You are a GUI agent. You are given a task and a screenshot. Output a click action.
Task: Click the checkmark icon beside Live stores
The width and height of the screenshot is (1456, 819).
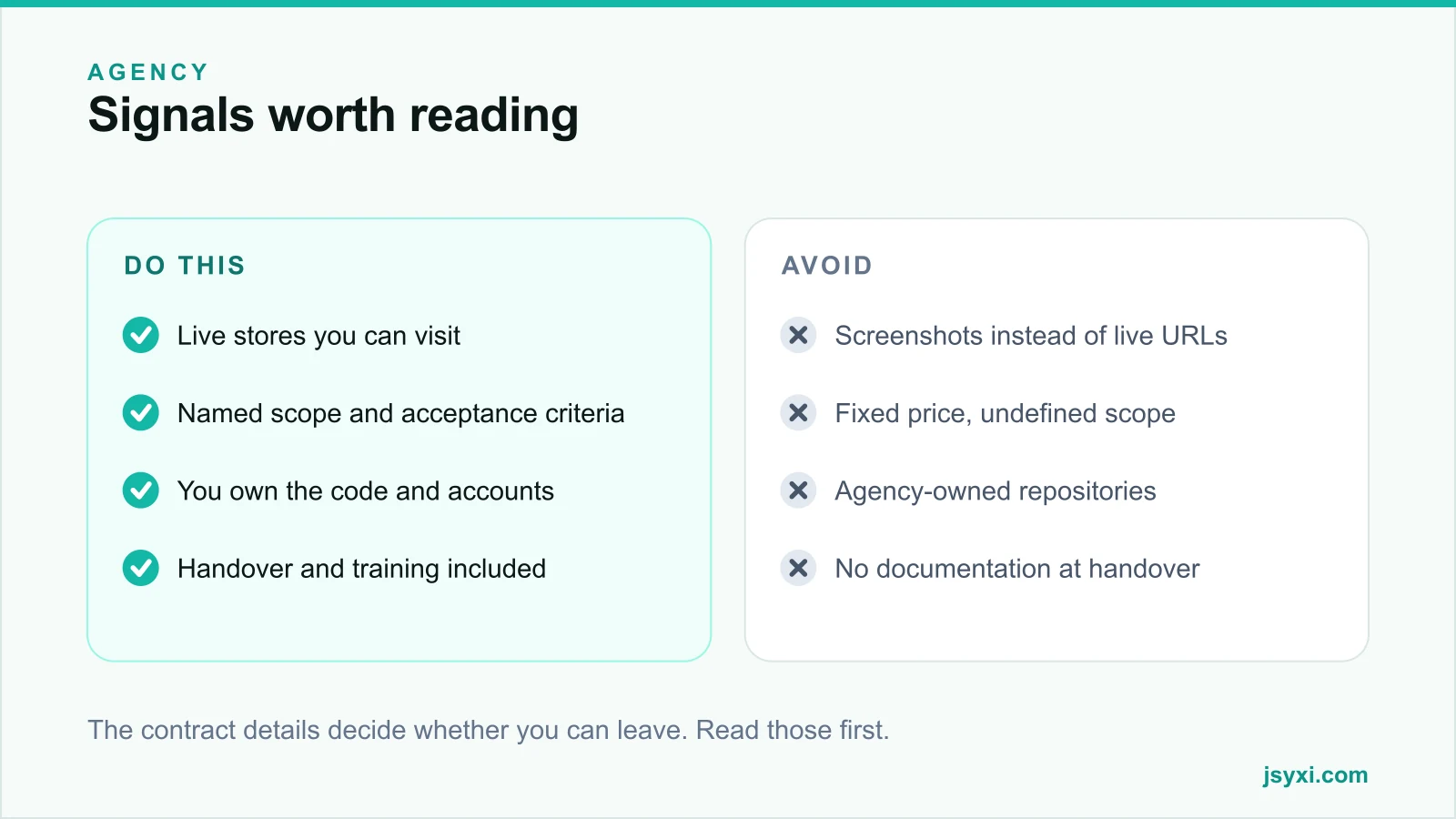click(141, 335)
